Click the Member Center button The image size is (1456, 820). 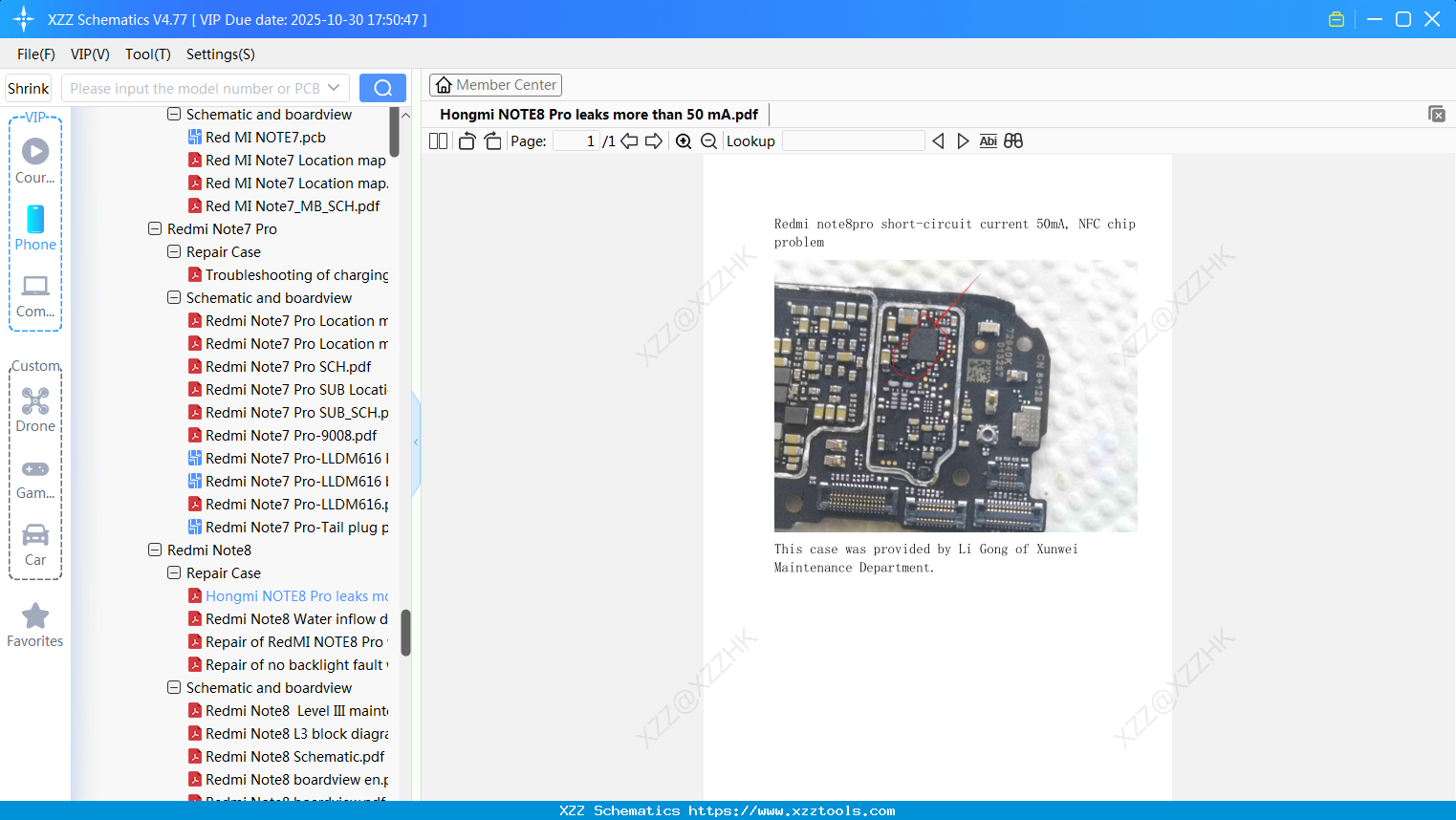[x=495, y=85]
